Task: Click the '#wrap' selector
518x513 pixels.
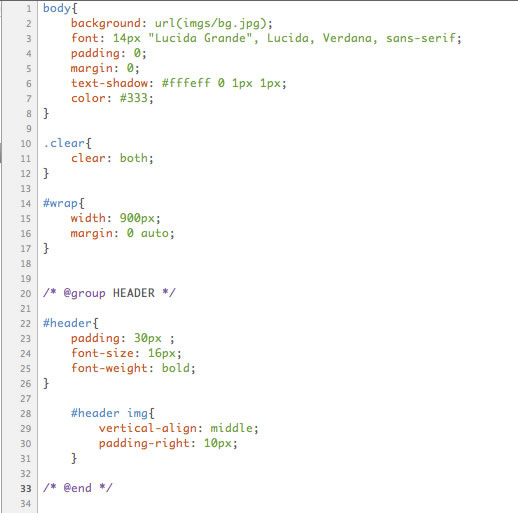Action: (60, 203)
